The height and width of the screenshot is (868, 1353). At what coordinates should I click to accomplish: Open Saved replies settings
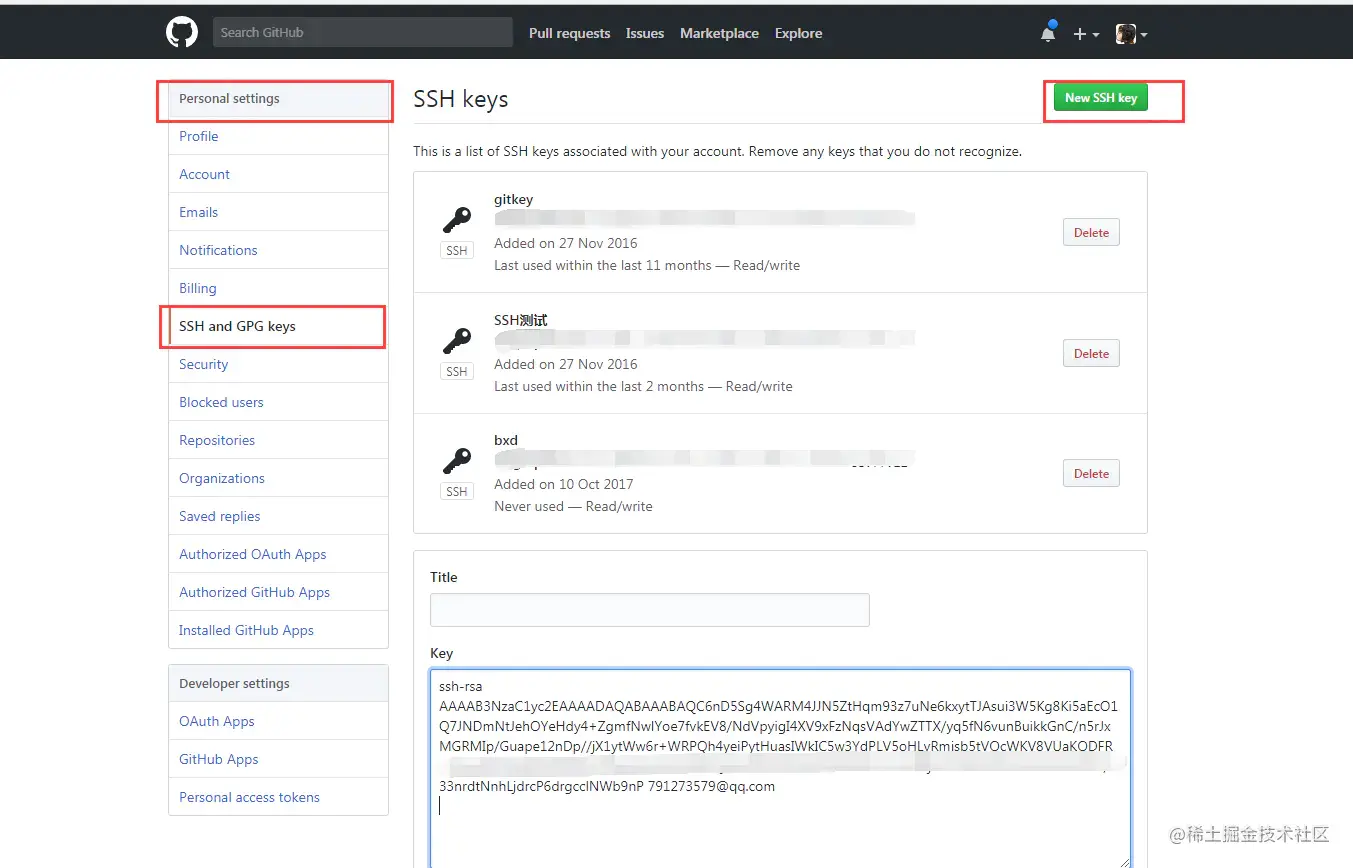[278, 516]
